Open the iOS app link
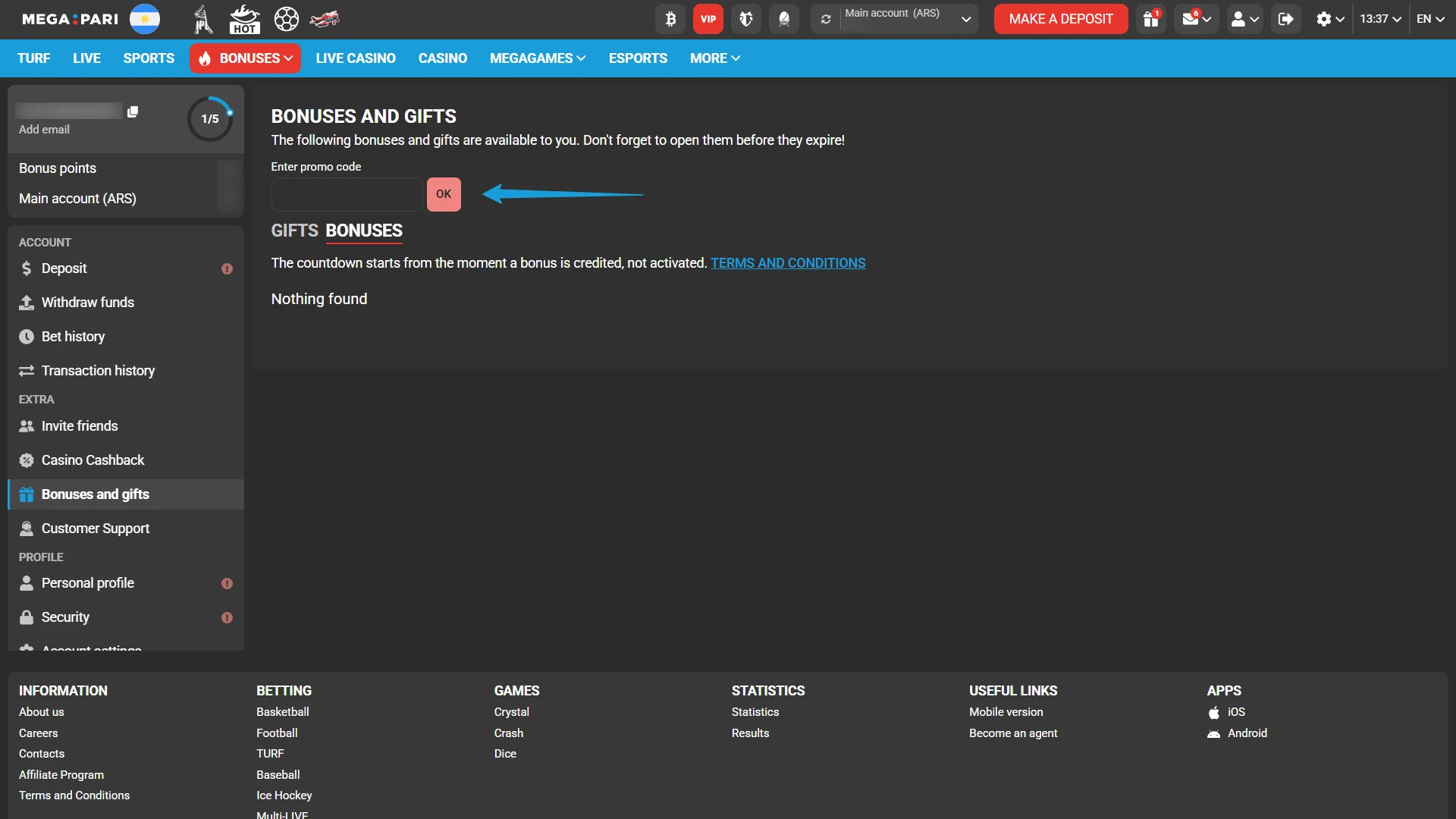This screenshot has width=1456, height=819. pos(1226,712)
